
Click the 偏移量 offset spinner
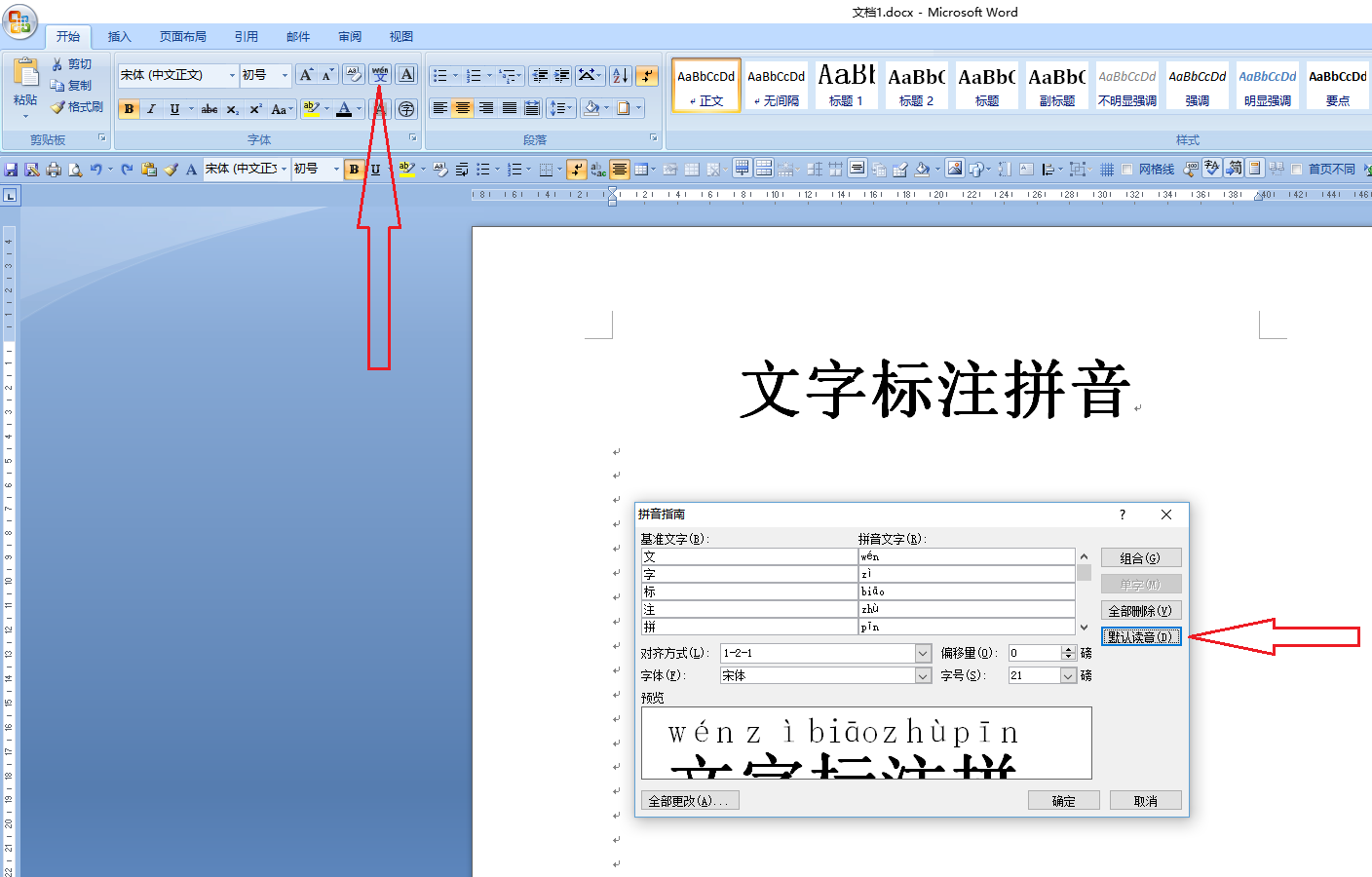pyautogui.click(x=1068, y=653)
